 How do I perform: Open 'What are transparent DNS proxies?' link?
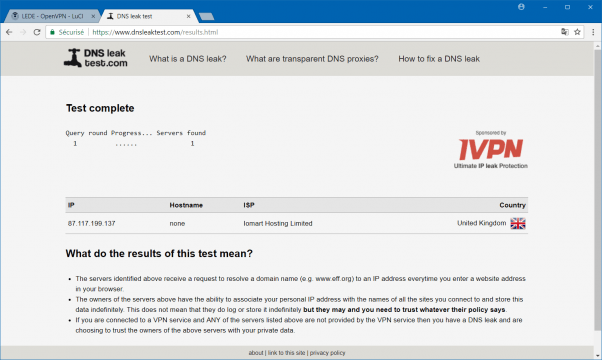click(312, 59)
